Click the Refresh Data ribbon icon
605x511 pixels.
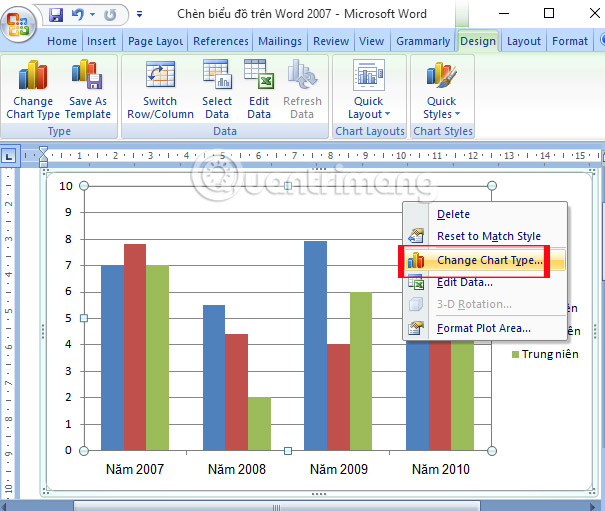[x=302, y=90]
